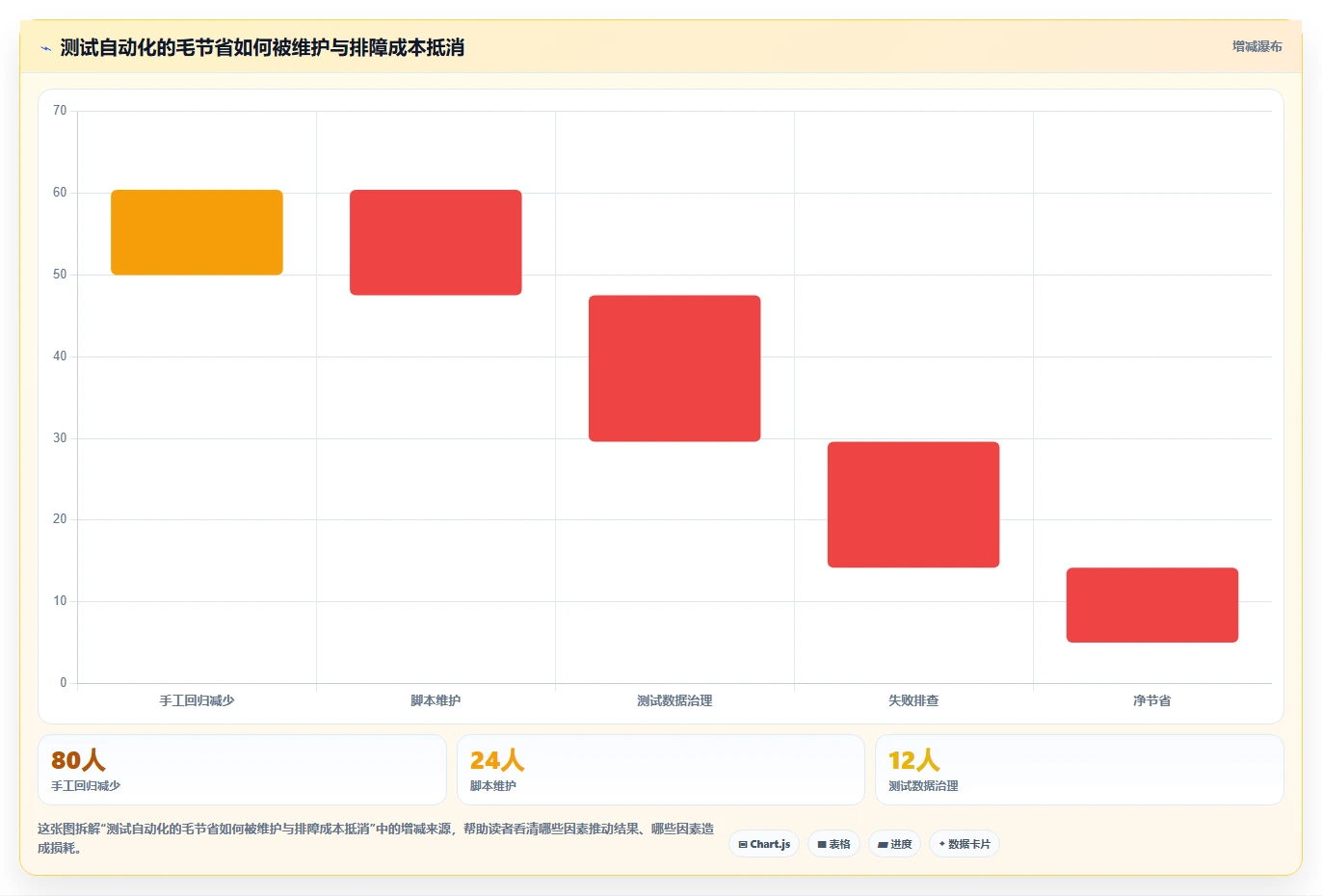Click the y-axis value 60
Viewport: 1322px width, 896px height.
(60, 193)
